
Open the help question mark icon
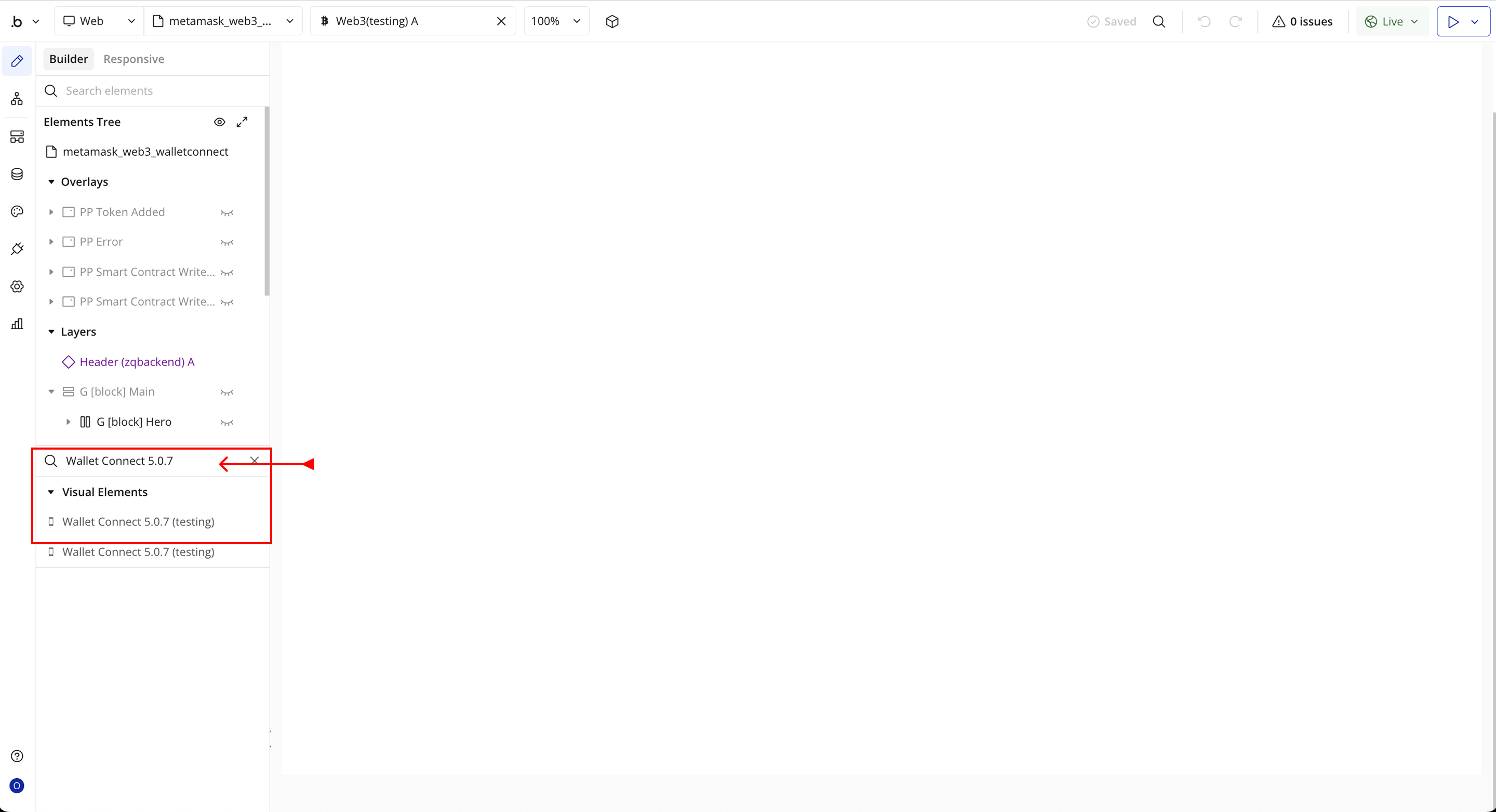[x=17, y=756]
